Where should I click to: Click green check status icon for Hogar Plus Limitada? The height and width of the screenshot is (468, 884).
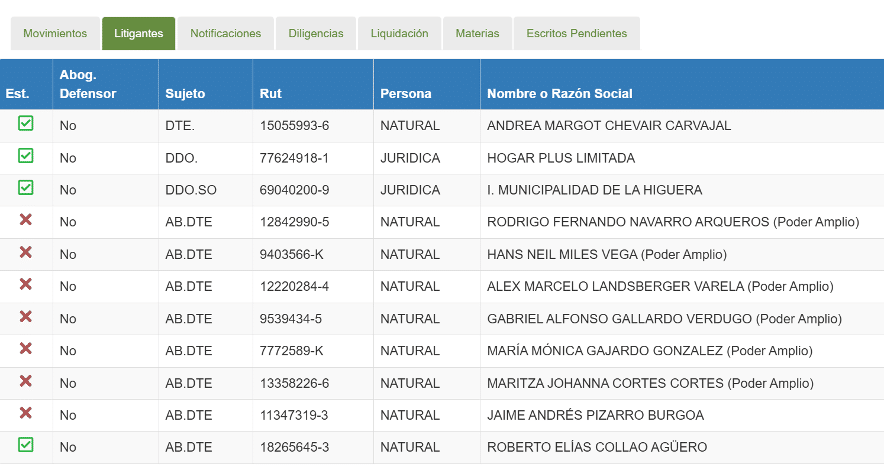(x=26, y=156)
